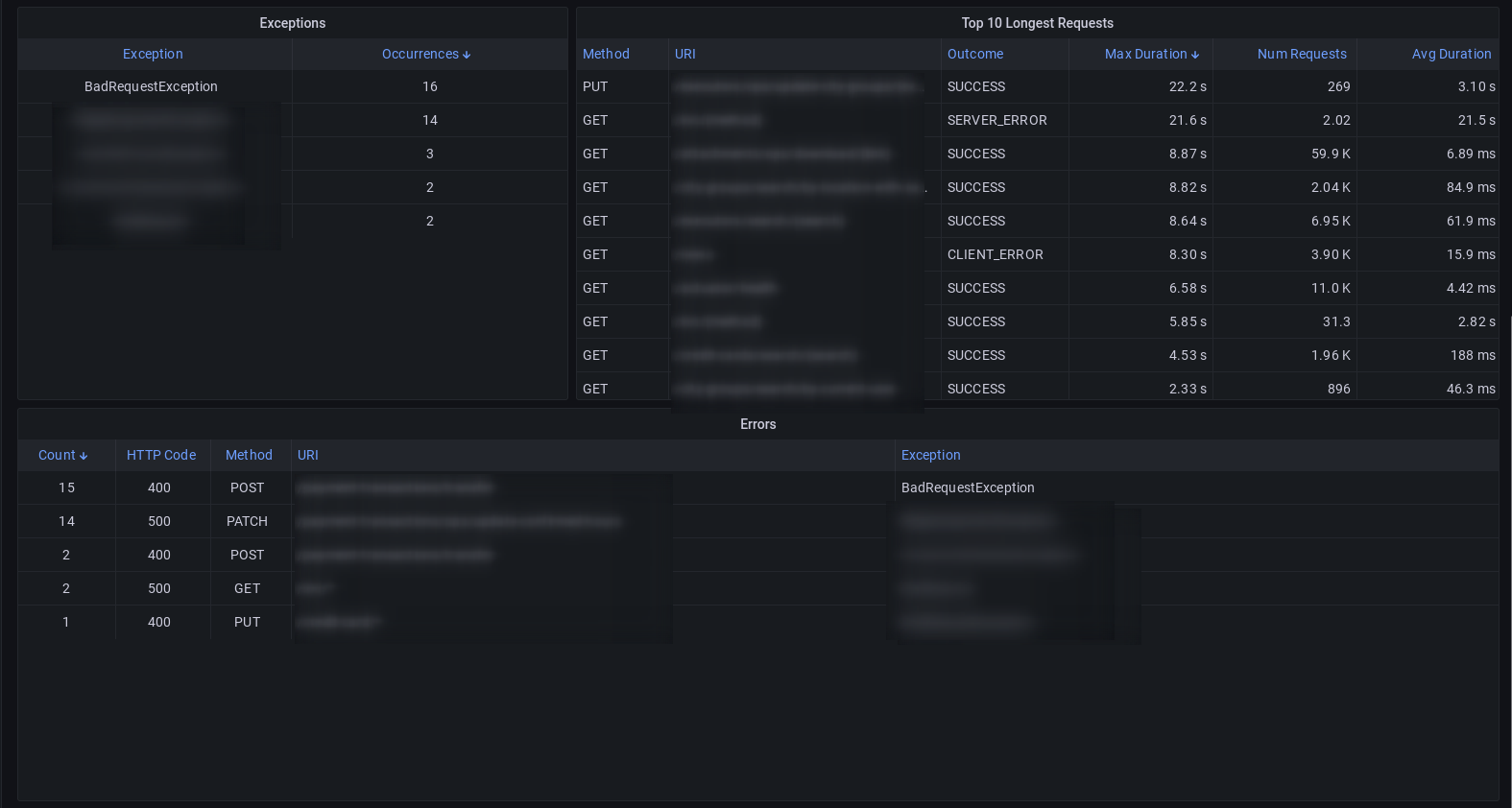The height and width of the screenshot is (808, 1512).
Task: Select the 4.53 s max duration cell
Action: 1188,355
